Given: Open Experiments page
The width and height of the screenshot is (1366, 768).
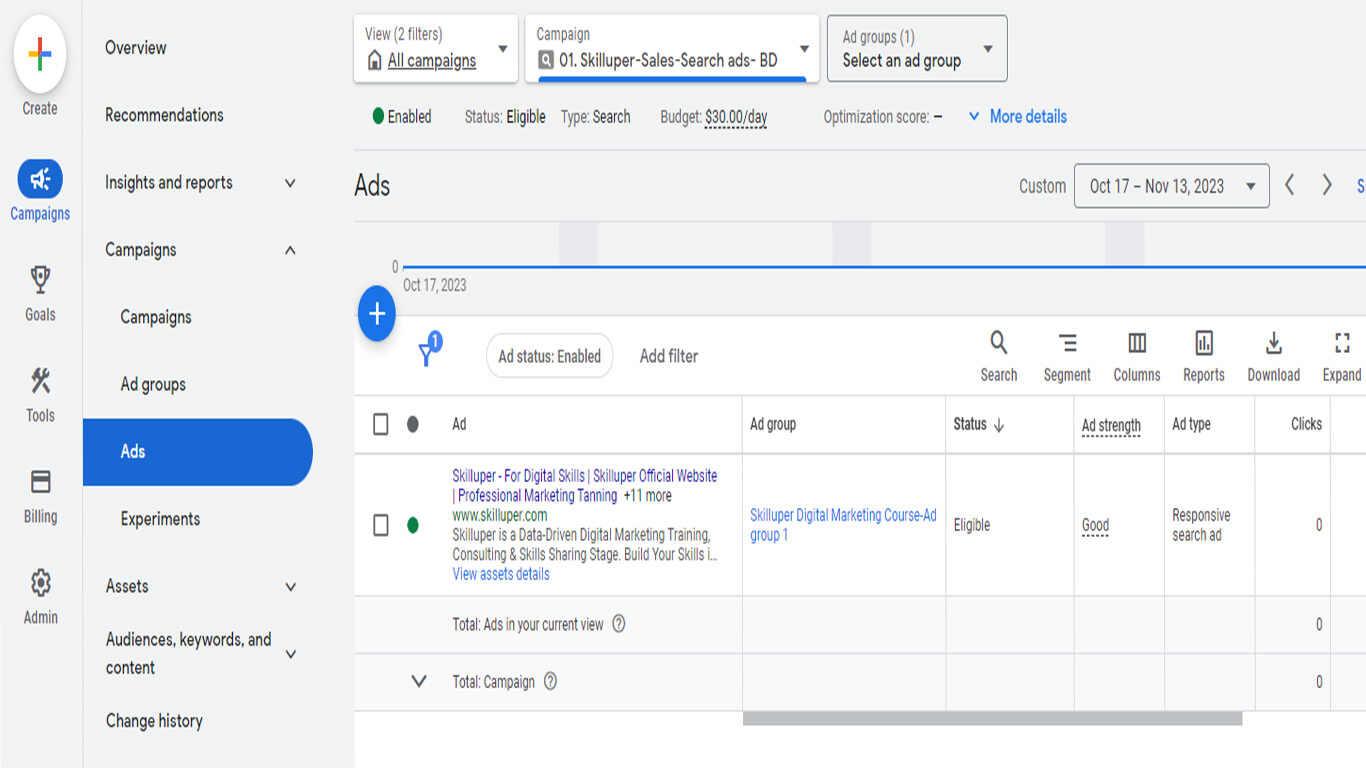Looking at the screenshot, I should 160,519.
